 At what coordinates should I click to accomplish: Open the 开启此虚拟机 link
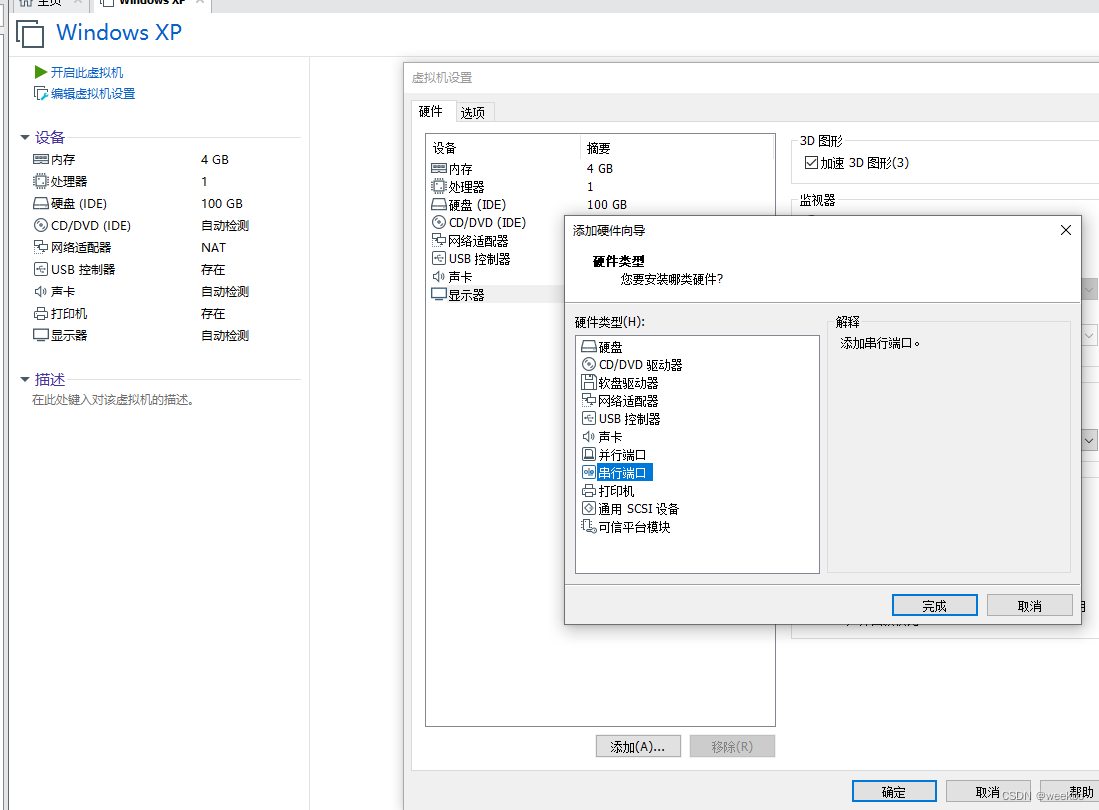[87, 72]
